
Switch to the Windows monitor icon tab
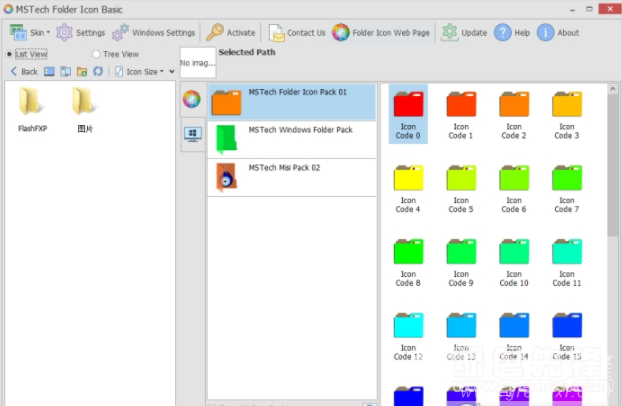click(193, 135)
